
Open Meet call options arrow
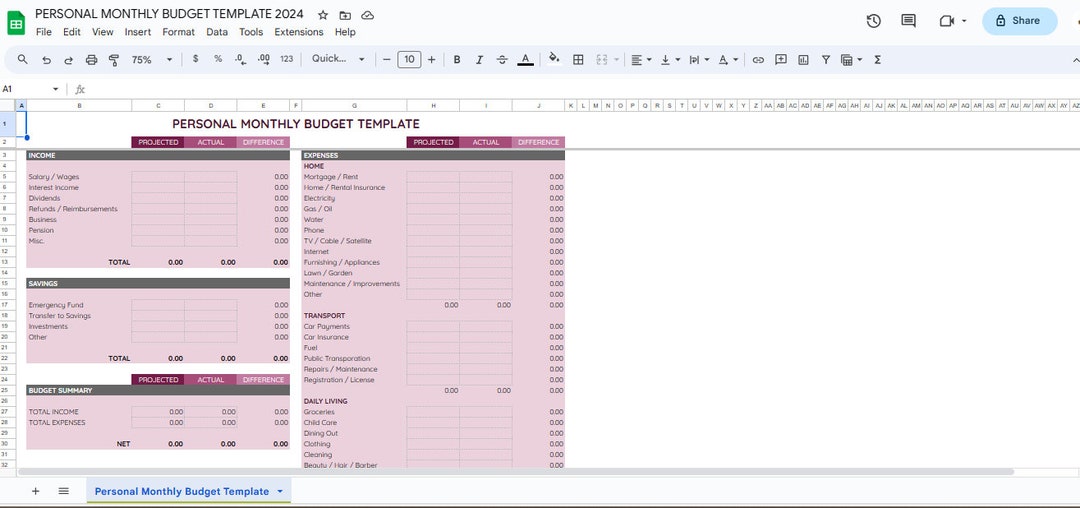[964, 21]
